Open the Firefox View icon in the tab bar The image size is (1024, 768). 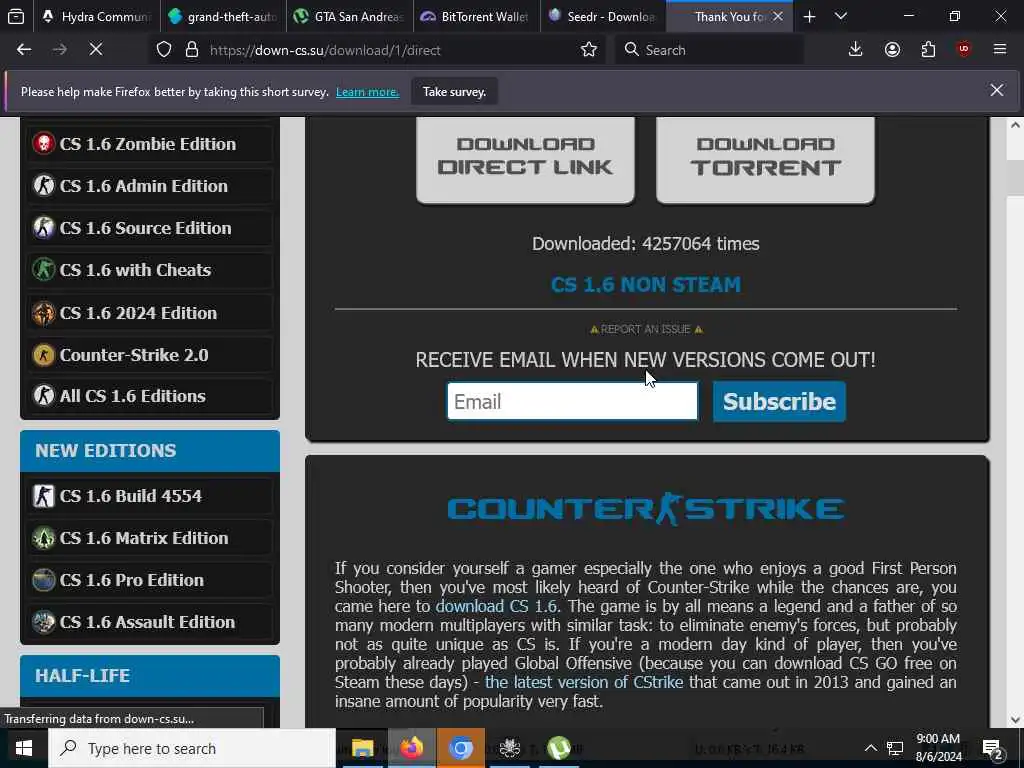[16, 17]
